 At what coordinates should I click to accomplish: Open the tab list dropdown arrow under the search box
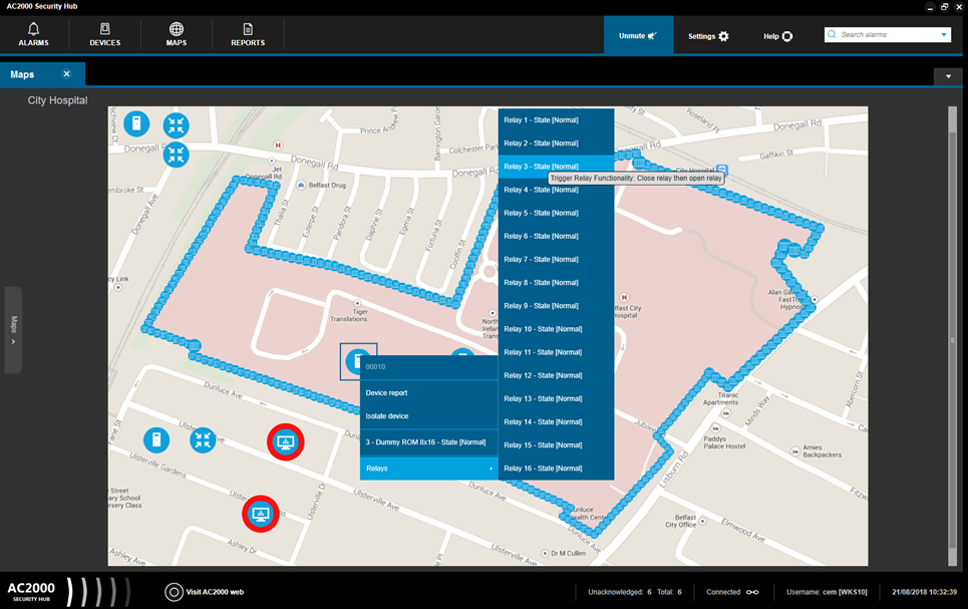pyautogui.click(x=948, y=77)
